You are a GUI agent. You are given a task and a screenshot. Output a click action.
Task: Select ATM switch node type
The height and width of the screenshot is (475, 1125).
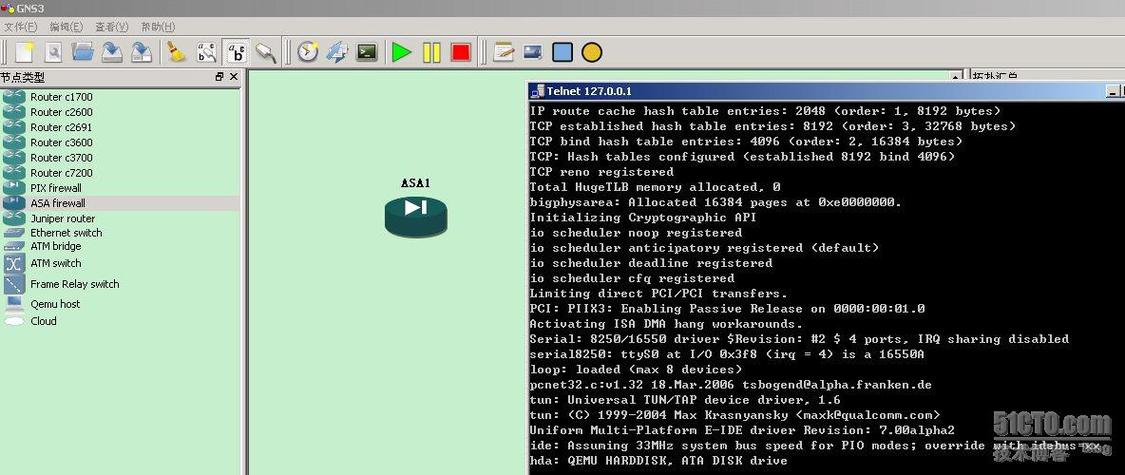click(120, 263)
